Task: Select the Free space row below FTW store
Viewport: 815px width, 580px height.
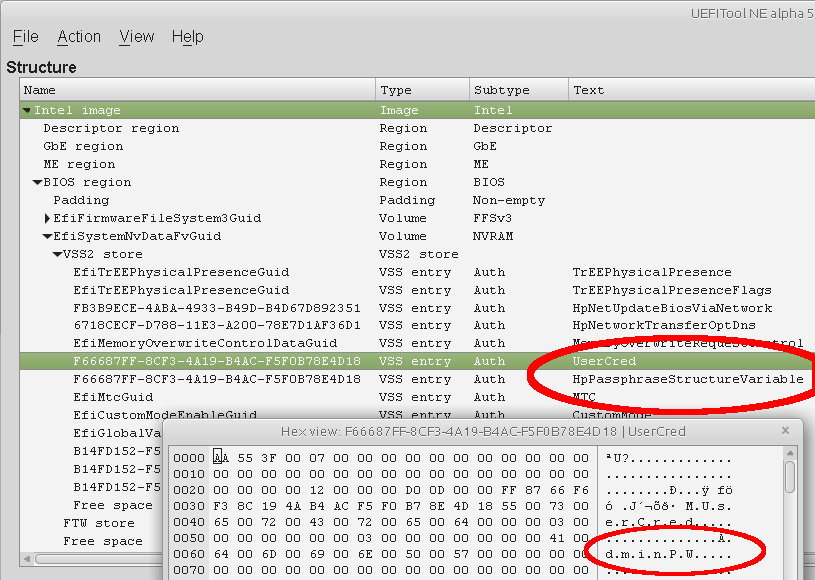Action: point(103,542)
